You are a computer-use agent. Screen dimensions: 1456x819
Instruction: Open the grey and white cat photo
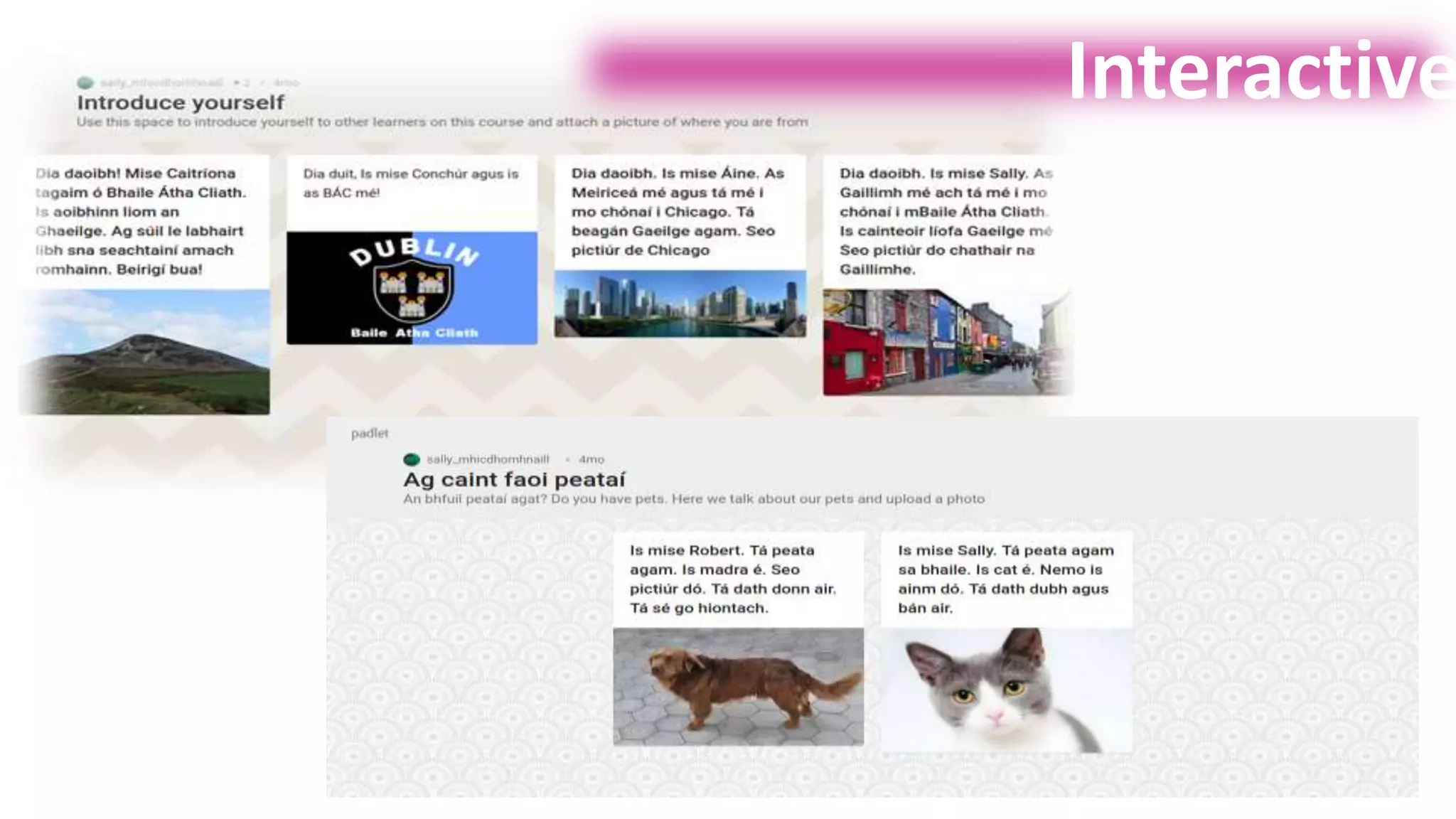(1005, 690)
